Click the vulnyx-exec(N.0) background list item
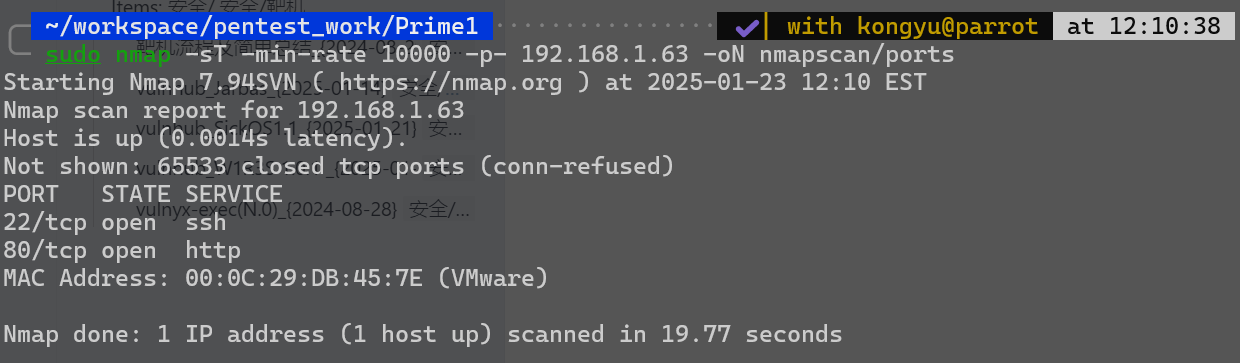1240x363 pixels. pos(302,209)
